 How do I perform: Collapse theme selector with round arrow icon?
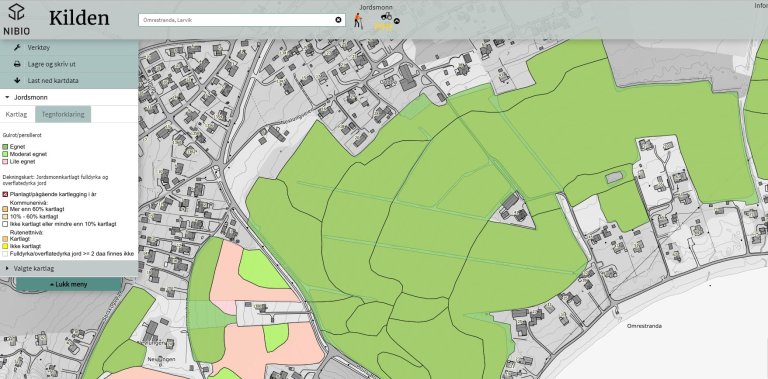(397, 21)
